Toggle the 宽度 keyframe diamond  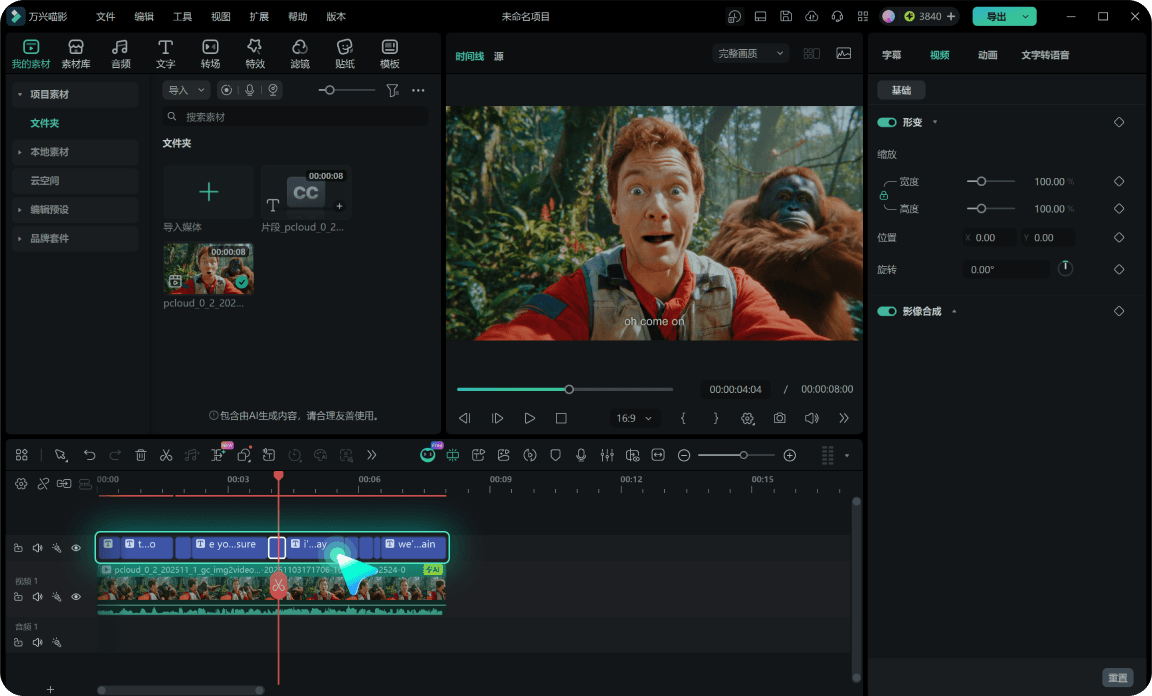click(1119, 182)
